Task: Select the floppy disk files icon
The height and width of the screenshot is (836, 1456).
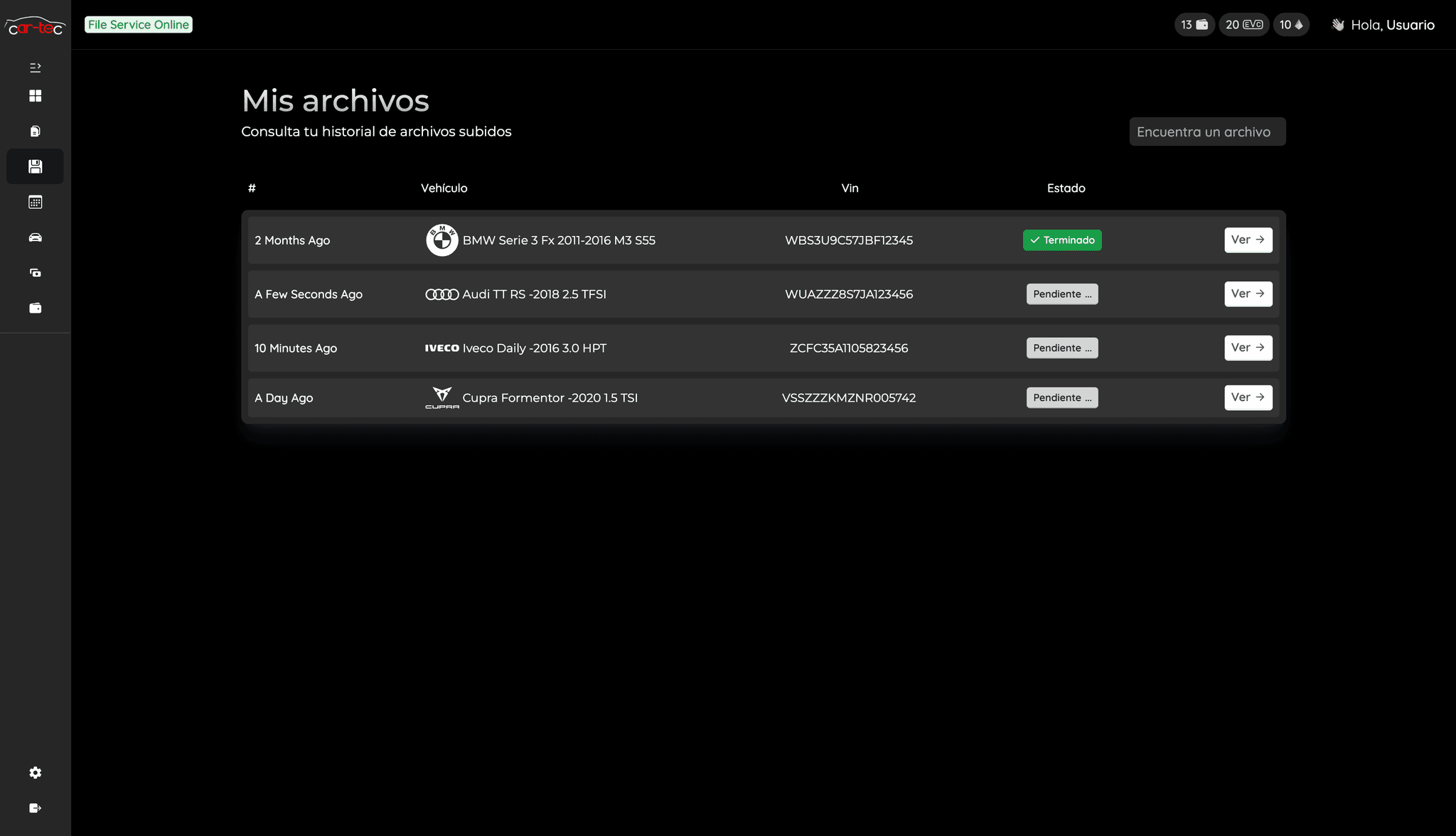Action: point(35,166)
